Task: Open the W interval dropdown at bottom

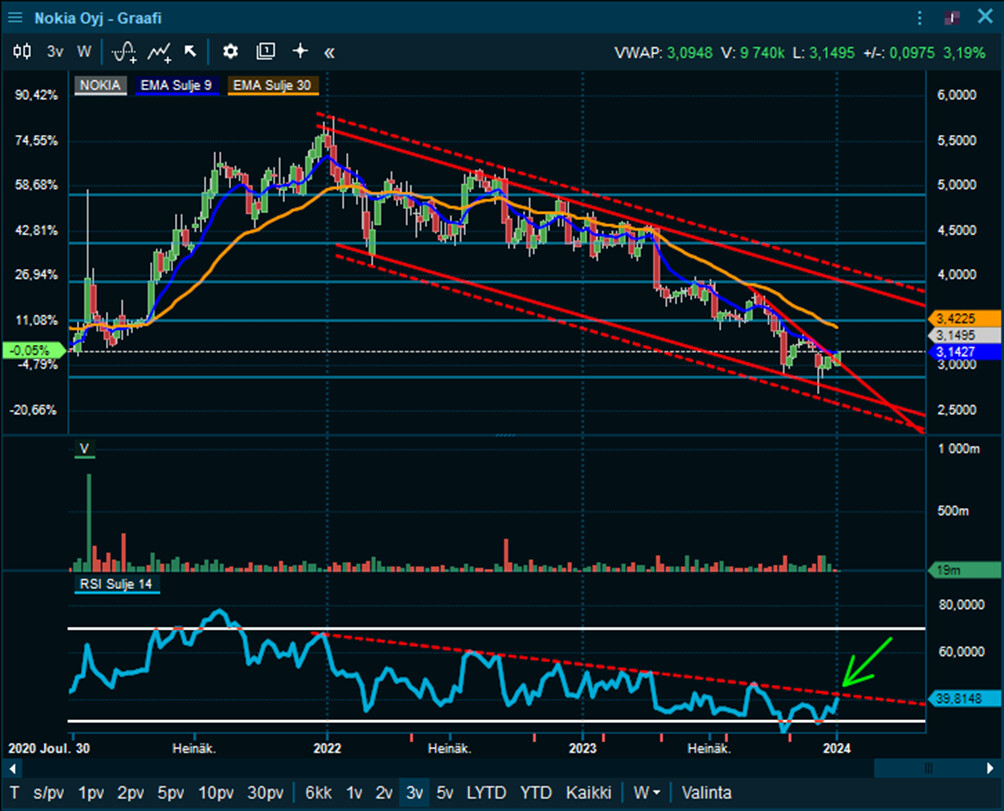Action: click(647, 793)
